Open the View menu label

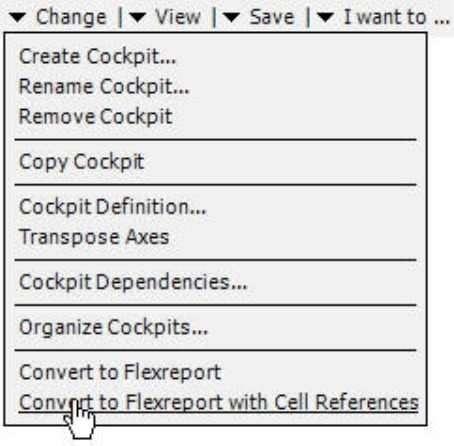(x=178, y=17)
